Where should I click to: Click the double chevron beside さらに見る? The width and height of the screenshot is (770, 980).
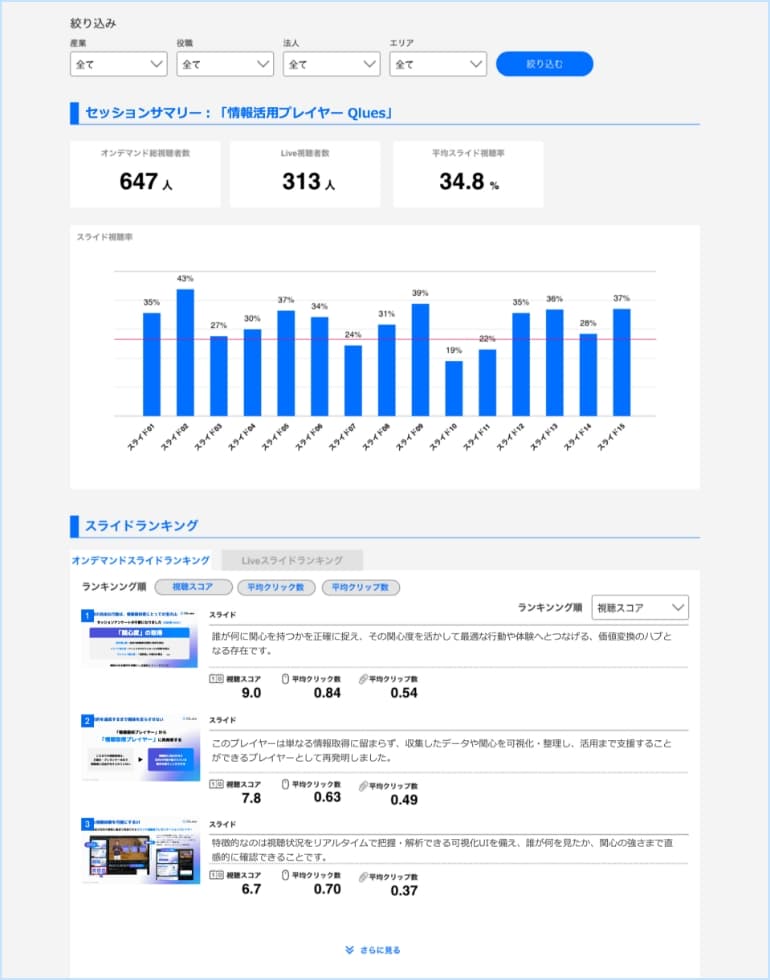349,950
